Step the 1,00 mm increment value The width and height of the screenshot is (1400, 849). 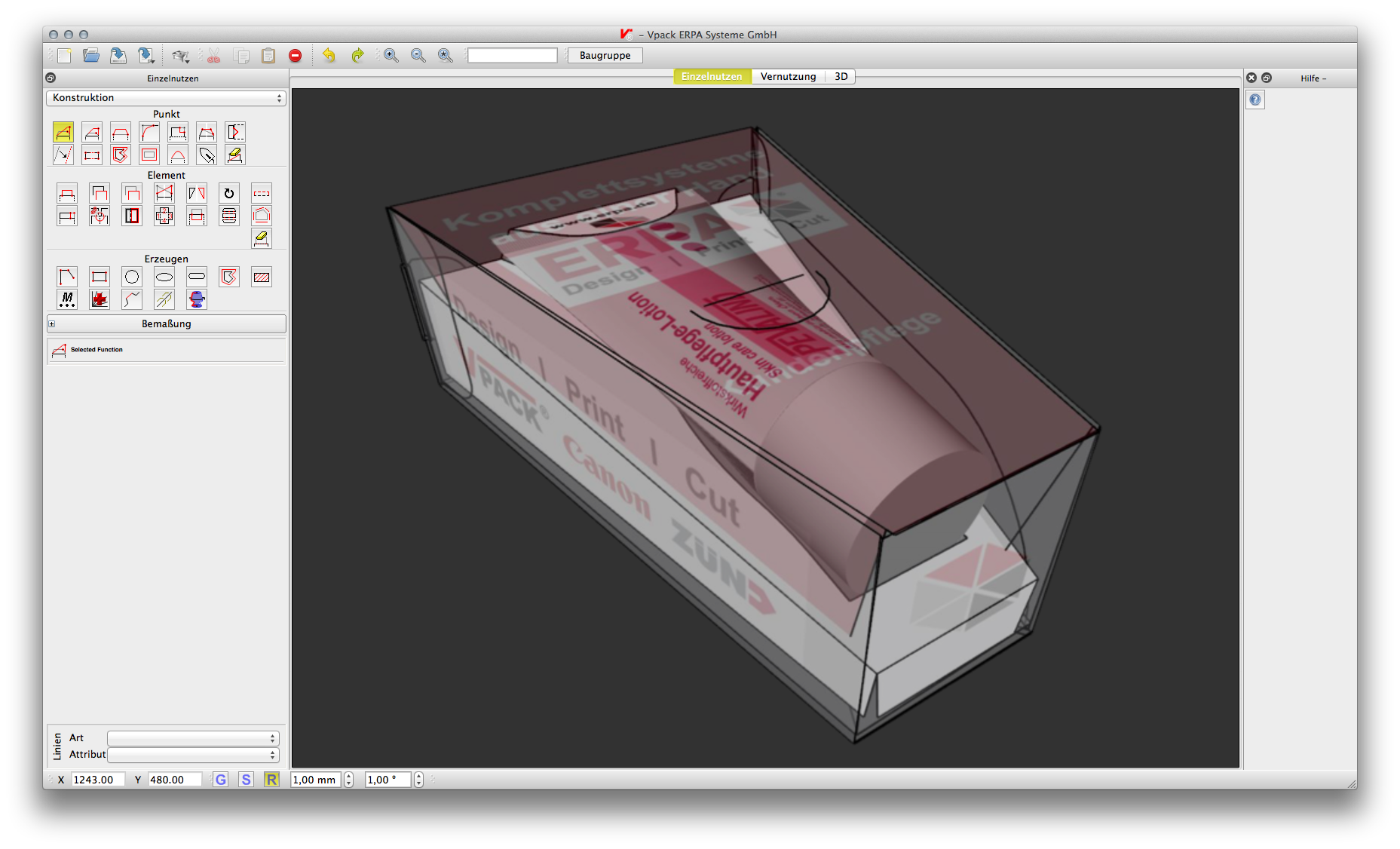click(348, 780)
